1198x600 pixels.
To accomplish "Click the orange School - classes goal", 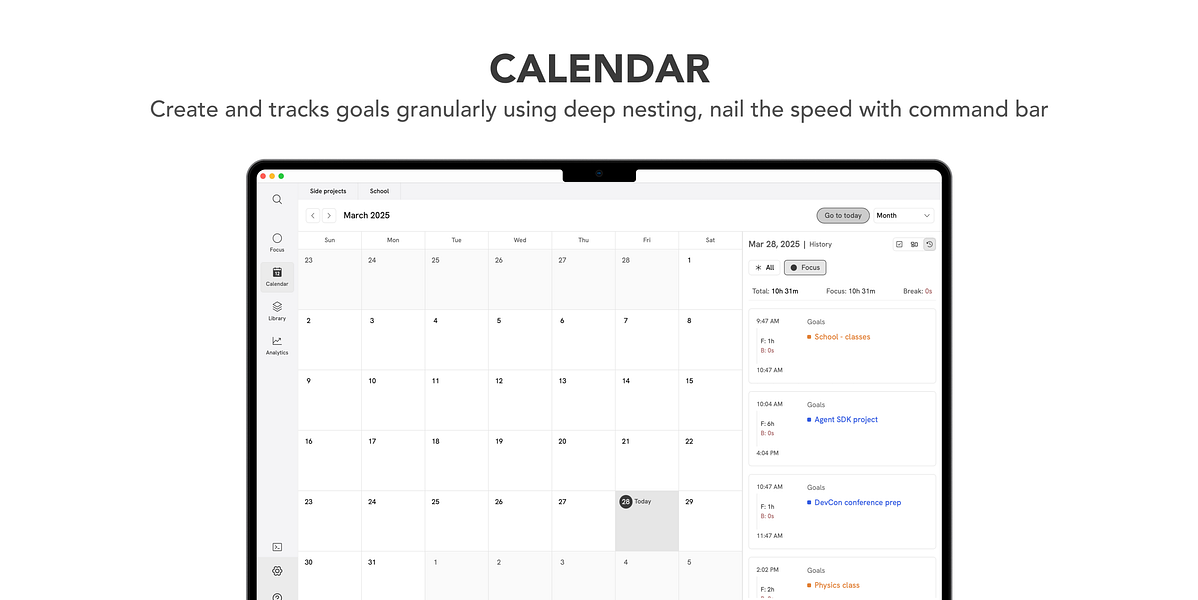I will coord(842,337).
